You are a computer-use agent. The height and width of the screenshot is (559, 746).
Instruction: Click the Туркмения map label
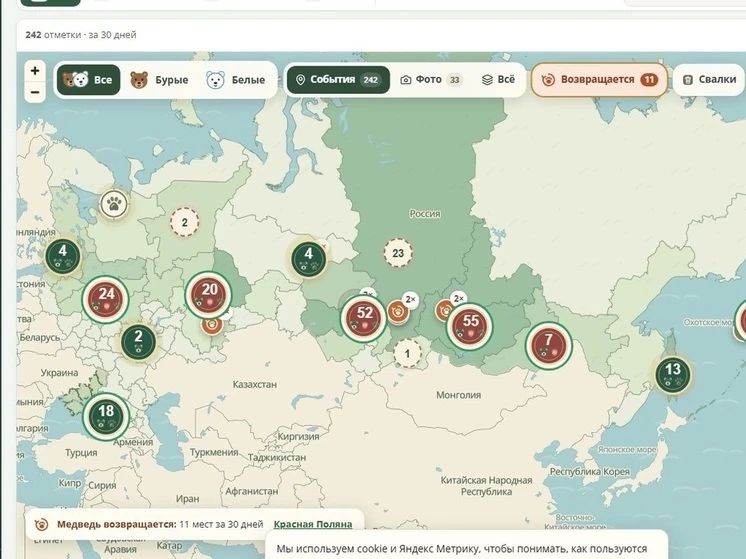pos(214,452)
